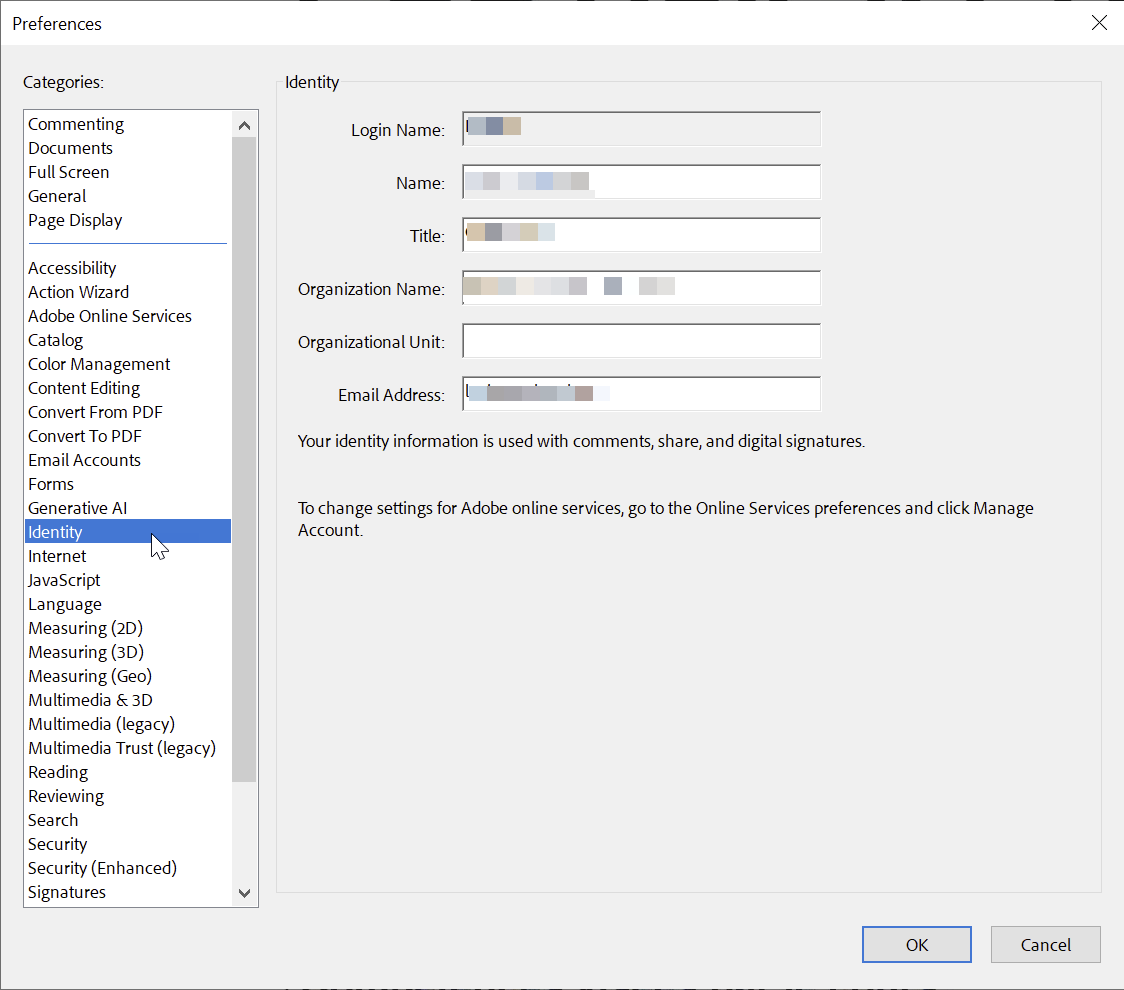
Task: Select the Commenting category
Action: point(76,124)
